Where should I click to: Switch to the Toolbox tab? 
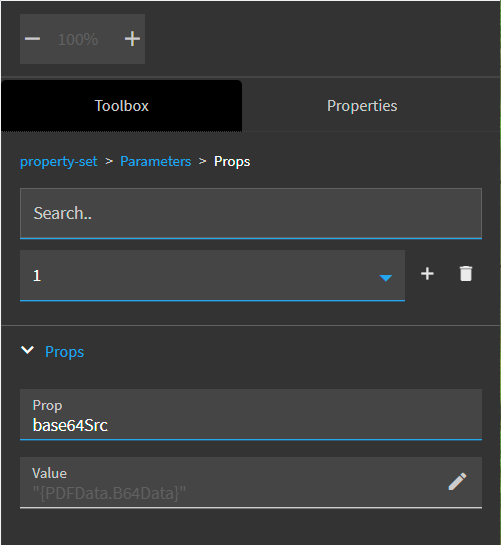click(121, 106)
